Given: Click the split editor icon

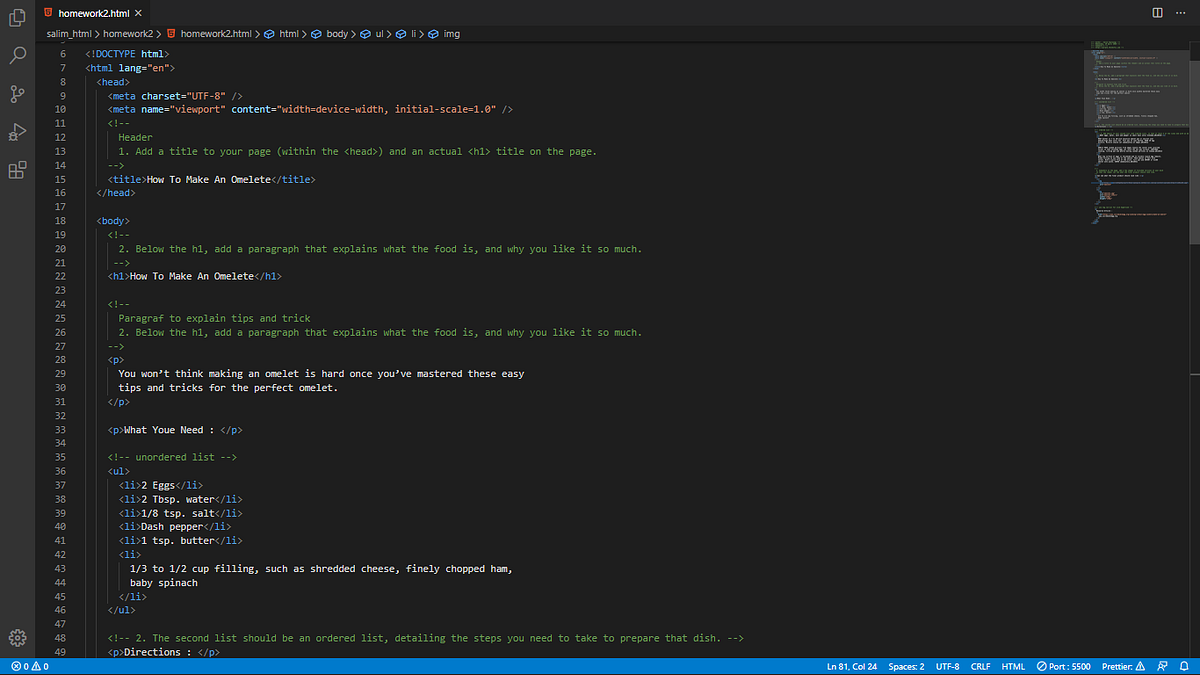Looking at the screenshot, I should click(x=1157, y=13).
